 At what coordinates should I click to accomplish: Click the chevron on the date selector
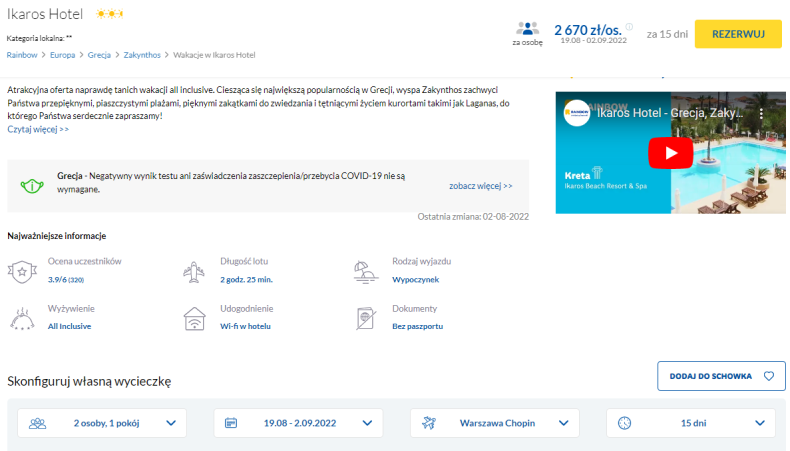coord(367,423)
